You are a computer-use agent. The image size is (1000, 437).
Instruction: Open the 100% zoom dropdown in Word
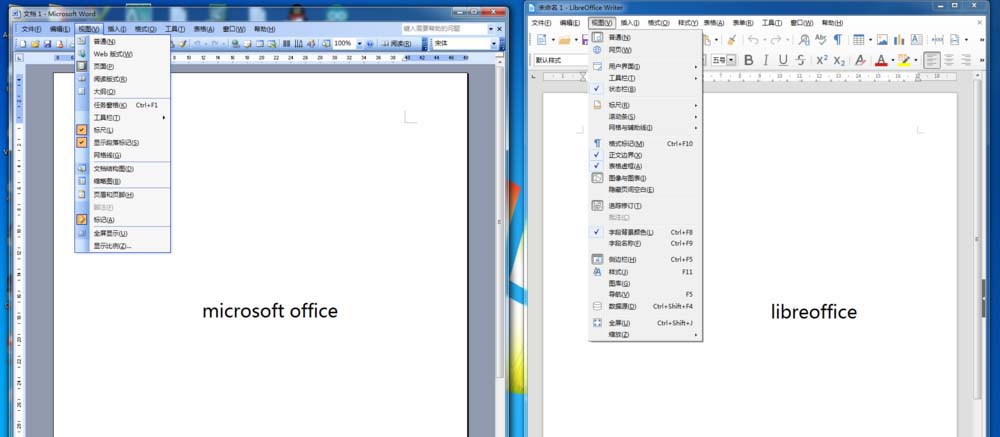[x=359, y=43]
